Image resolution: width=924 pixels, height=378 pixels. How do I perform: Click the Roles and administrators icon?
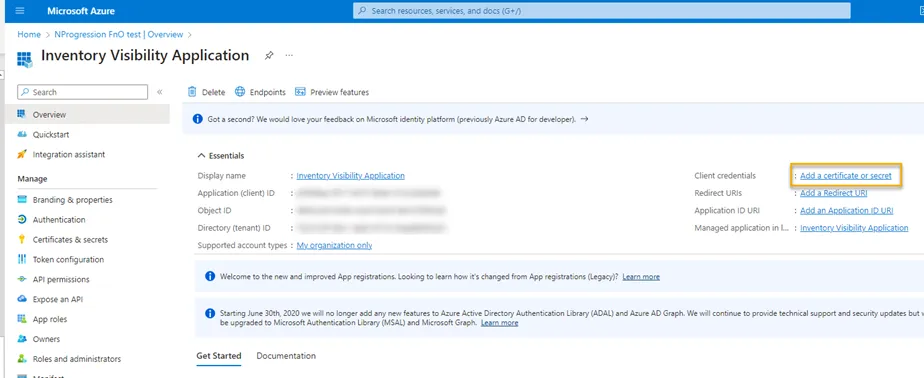pyautogui.click(x=22, y=359)
